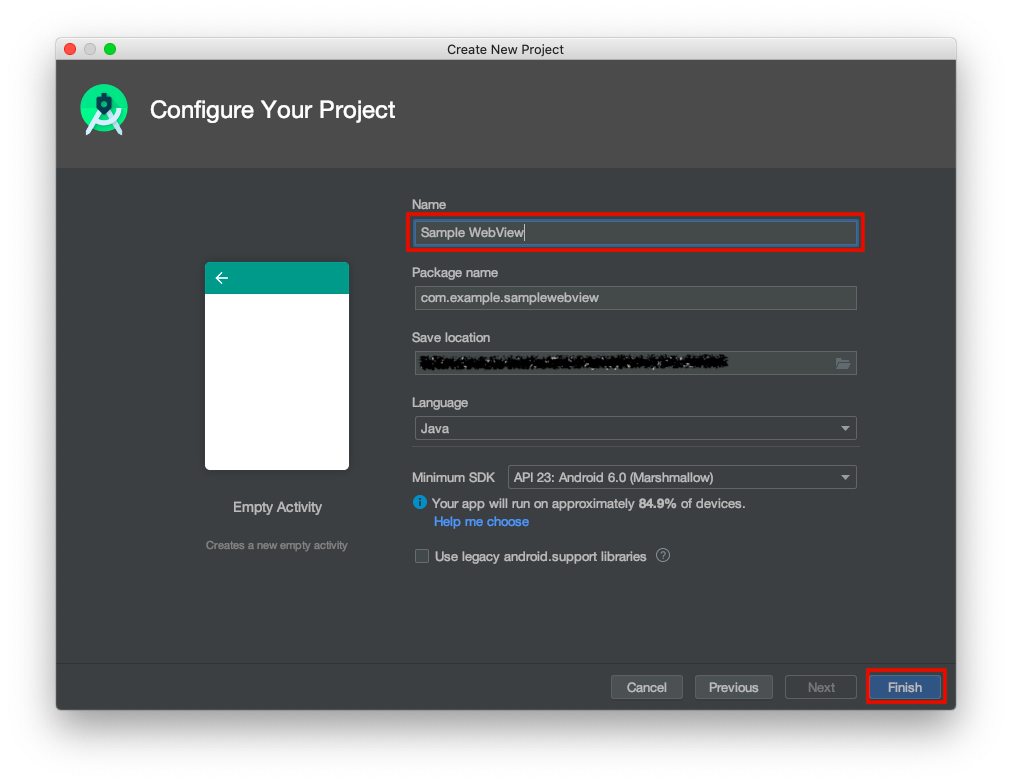Click the folder browse icon in Save location
The image size is (1012, 784).
click(x=843, y=363)
